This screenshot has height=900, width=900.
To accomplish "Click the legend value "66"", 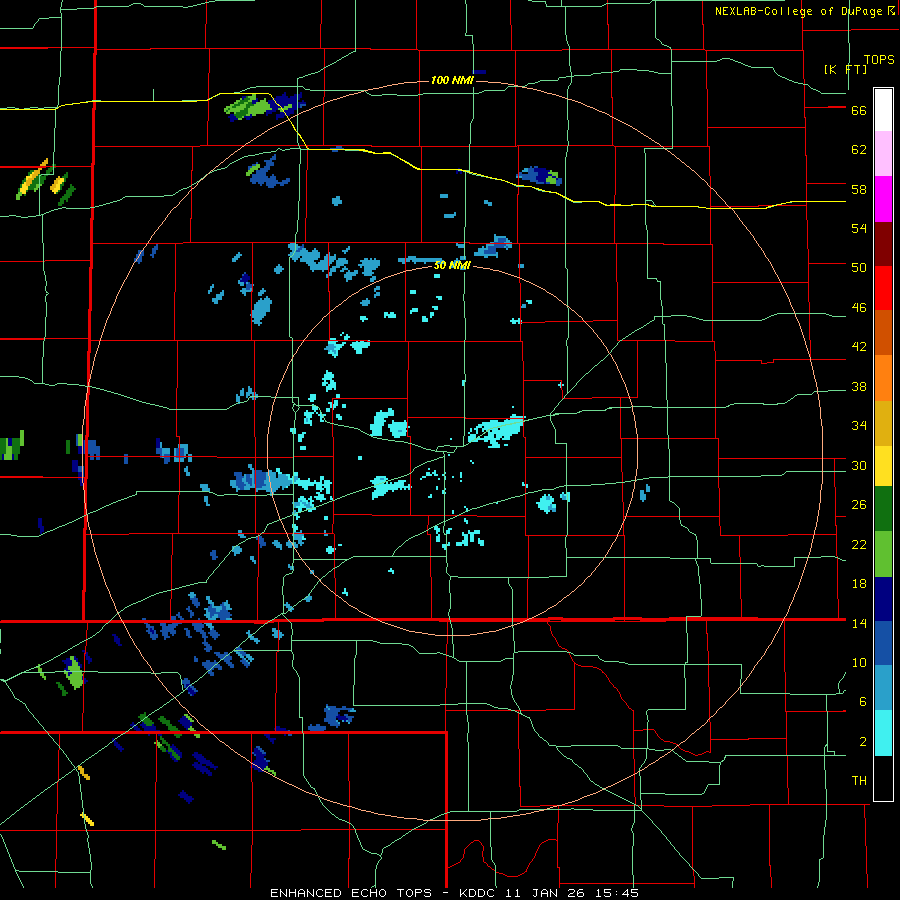I will (859, 110).
